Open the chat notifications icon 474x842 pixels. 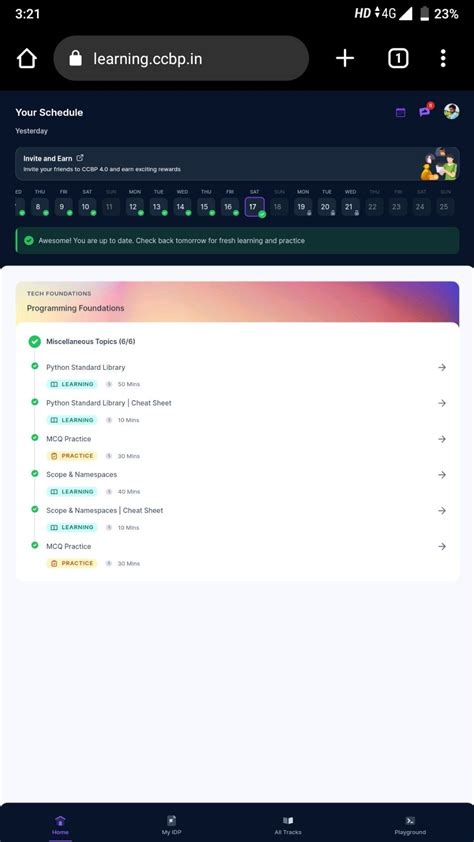point(425,111)
